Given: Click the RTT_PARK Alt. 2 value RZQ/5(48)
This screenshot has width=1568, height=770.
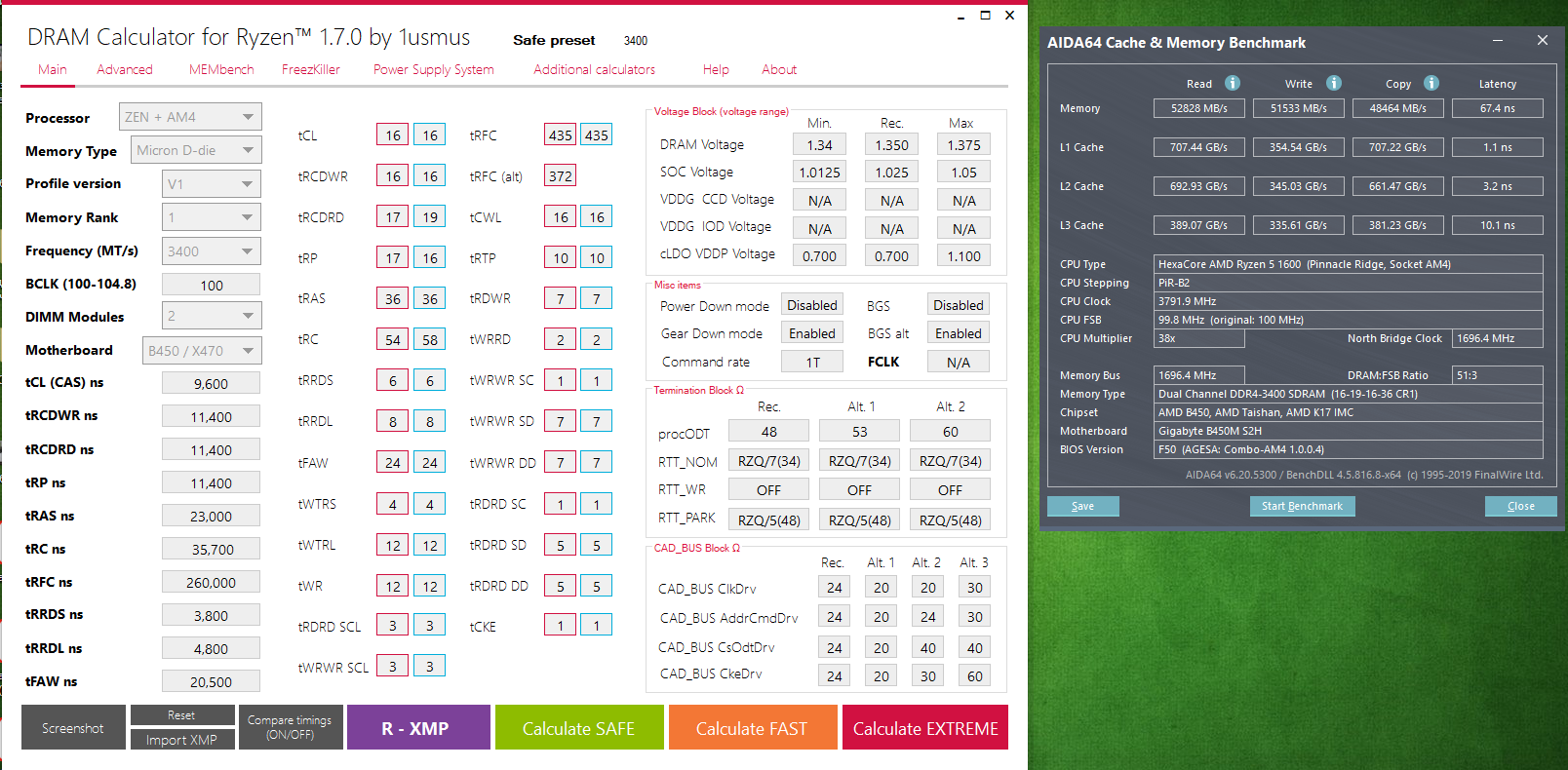Looking at the screenshot, I should coord(951,520).
